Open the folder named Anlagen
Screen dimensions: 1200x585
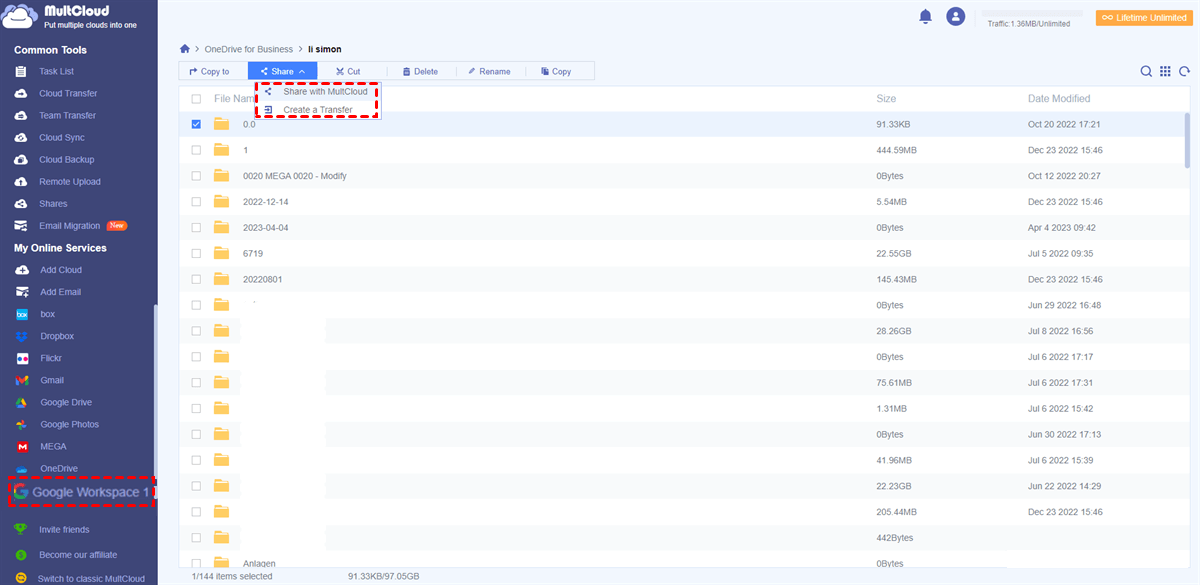coord(259,564)
